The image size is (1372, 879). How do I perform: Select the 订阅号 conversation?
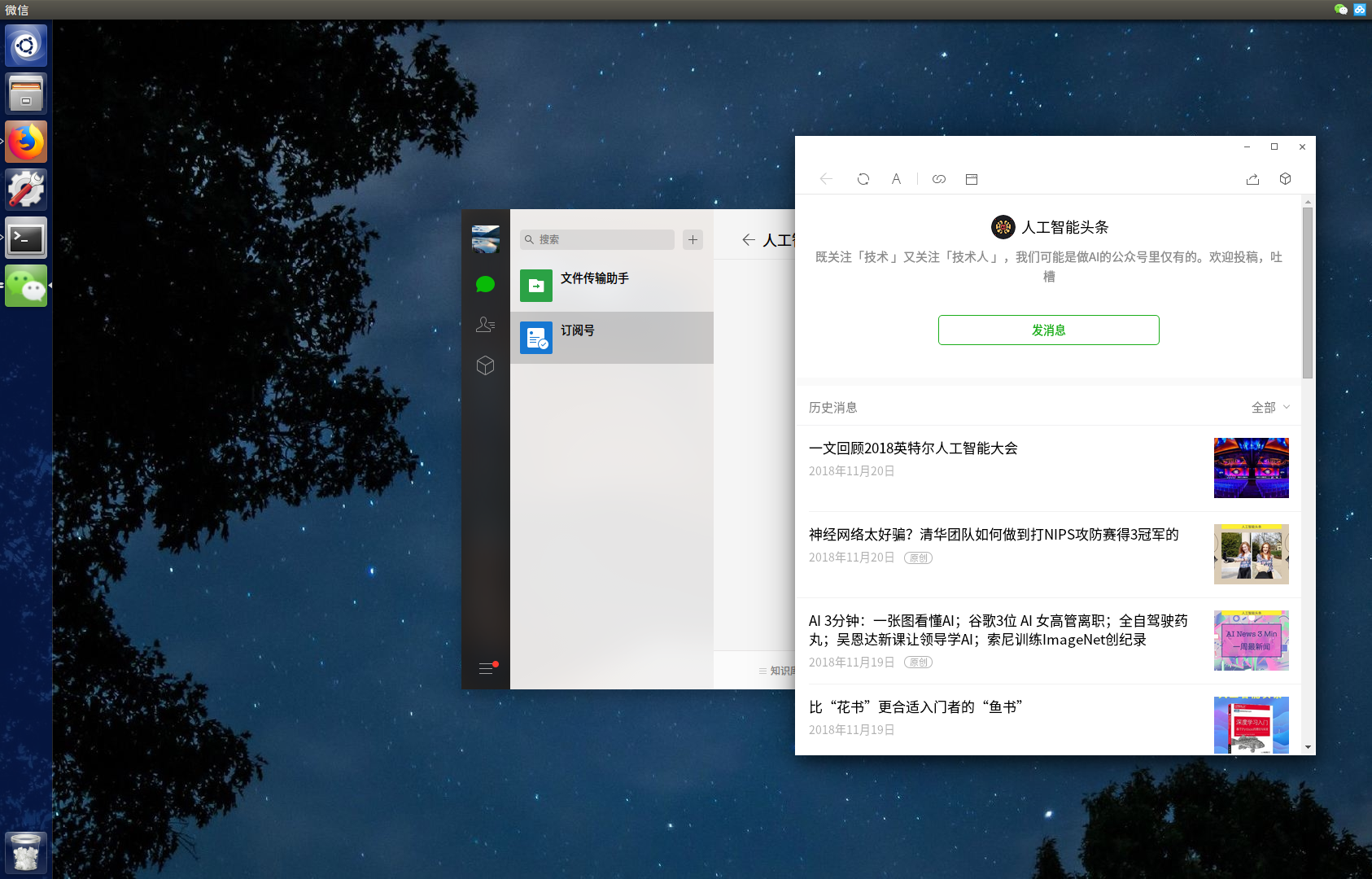coord(612,338)
